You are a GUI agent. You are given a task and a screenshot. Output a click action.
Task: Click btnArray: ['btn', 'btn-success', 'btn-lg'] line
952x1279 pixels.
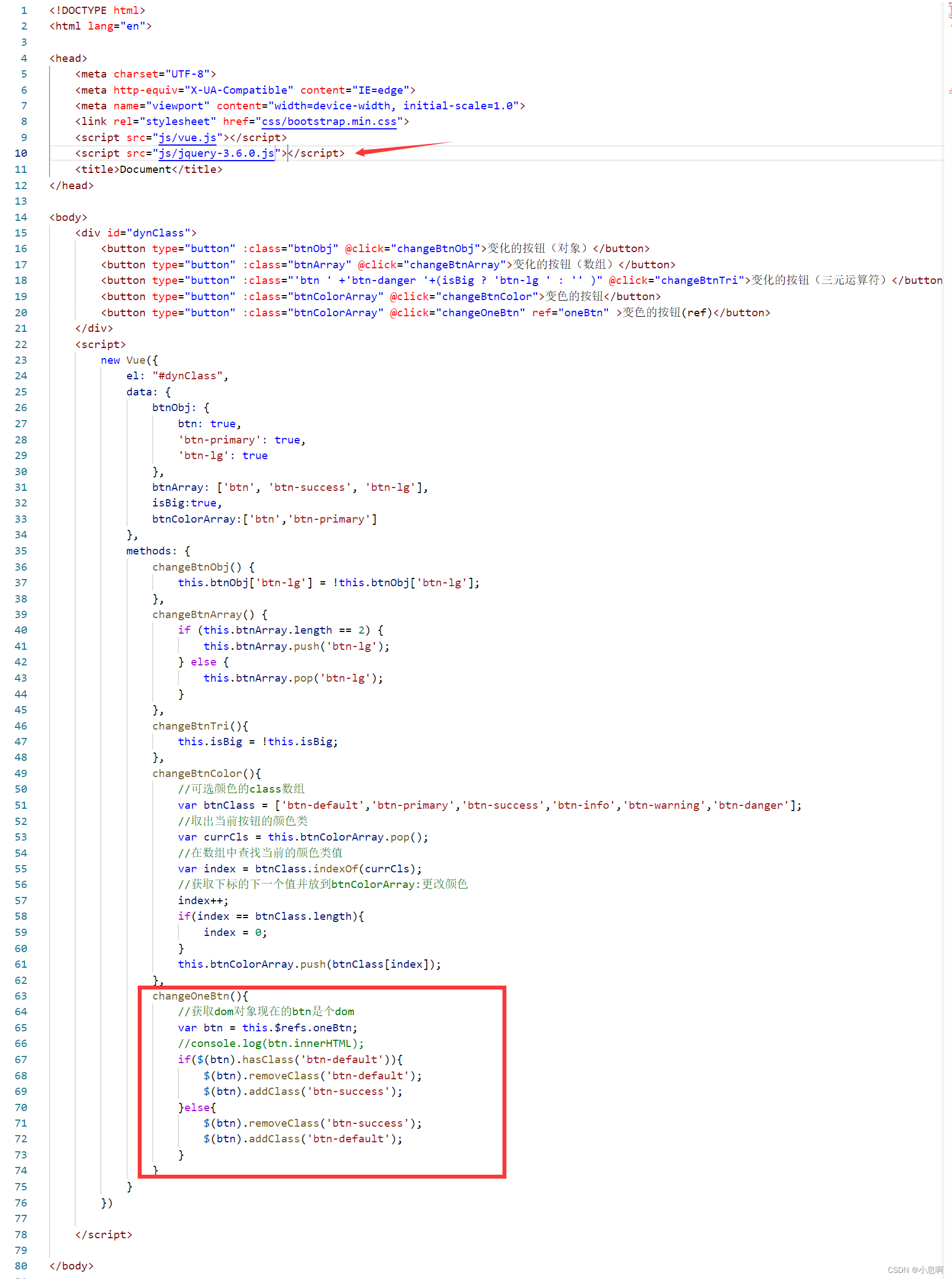pos(291,488)
